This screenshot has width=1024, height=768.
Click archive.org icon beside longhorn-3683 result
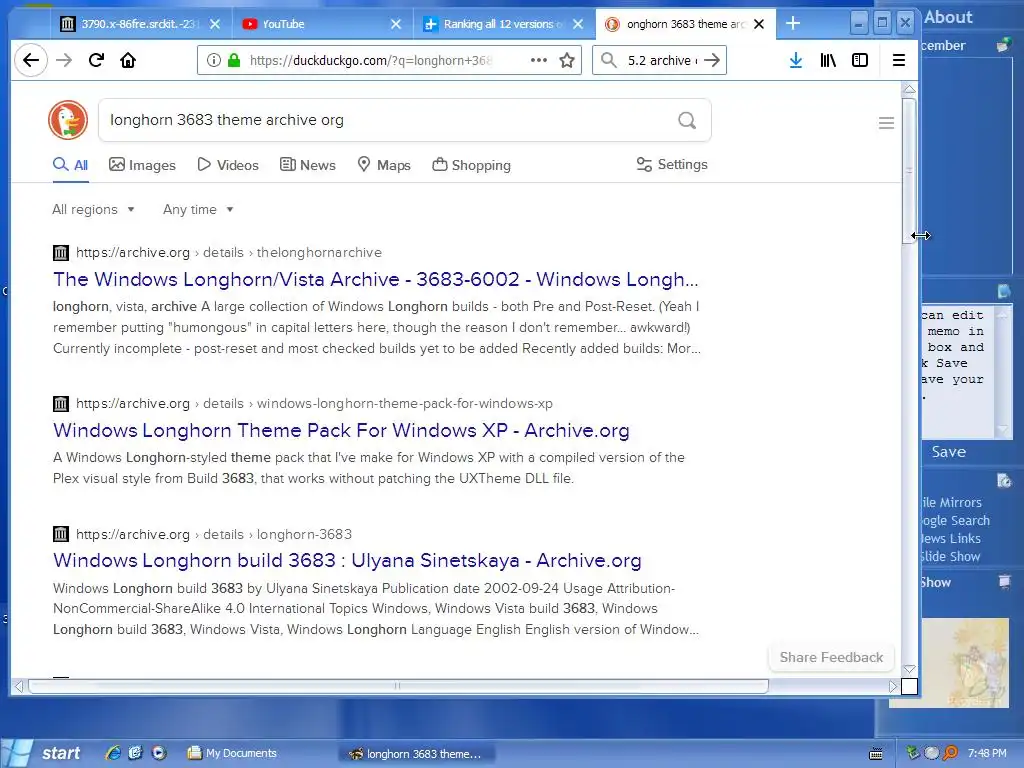tap(61, 534)
